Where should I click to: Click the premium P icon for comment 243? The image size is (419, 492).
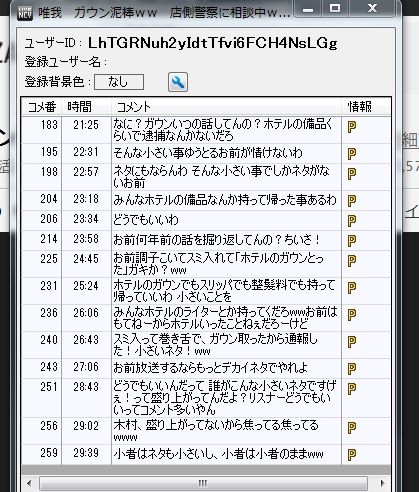352,368
